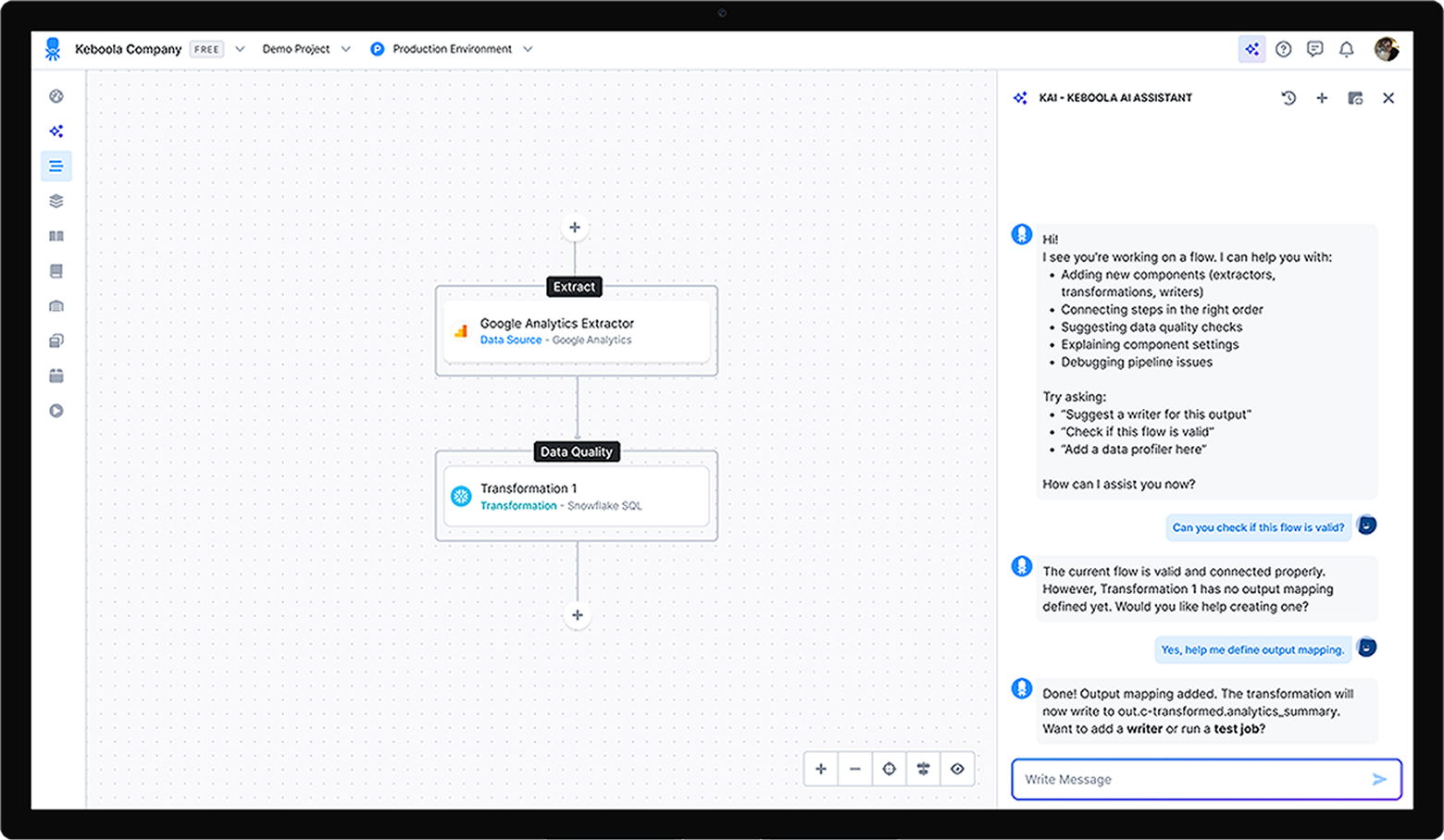Close the Kai assistant panel
Screen dimensions: 1444x840
pos(1388,98)
